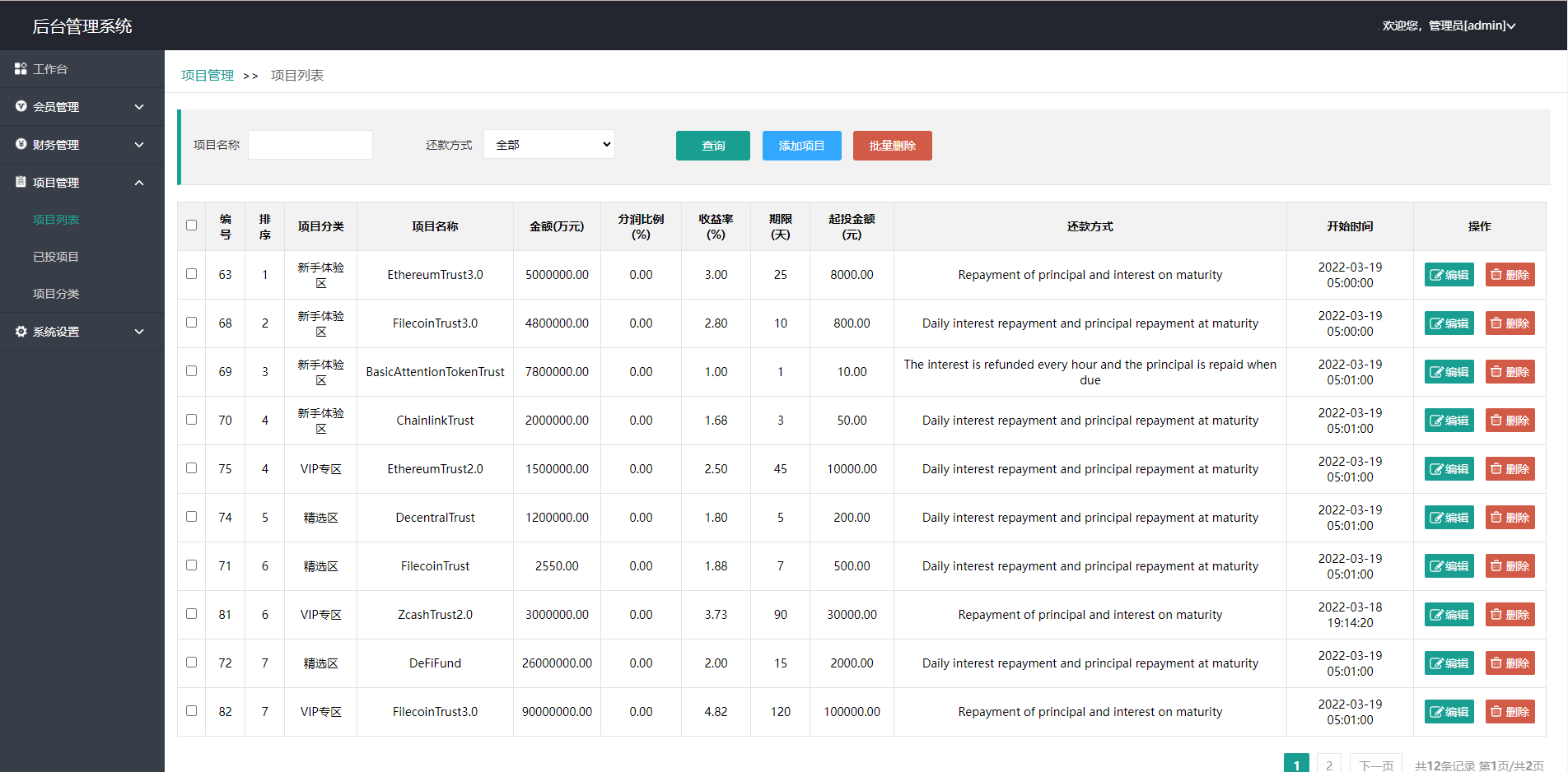The image size is (1568, 772).
Task: Delete the ZcashTrust2.0 project row
Action: click(1510, 615)
